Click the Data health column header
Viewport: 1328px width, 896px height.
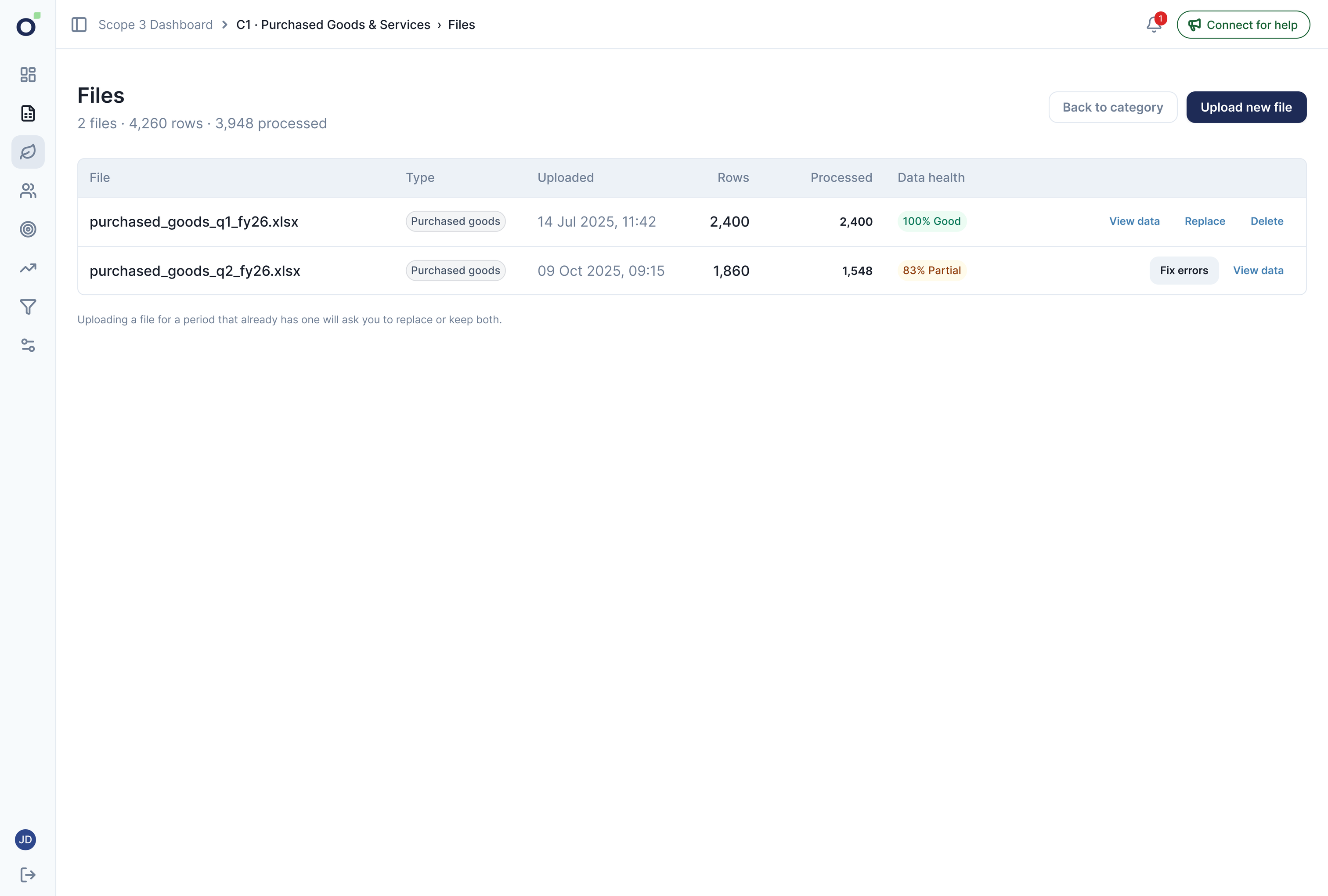click(931, 178)
